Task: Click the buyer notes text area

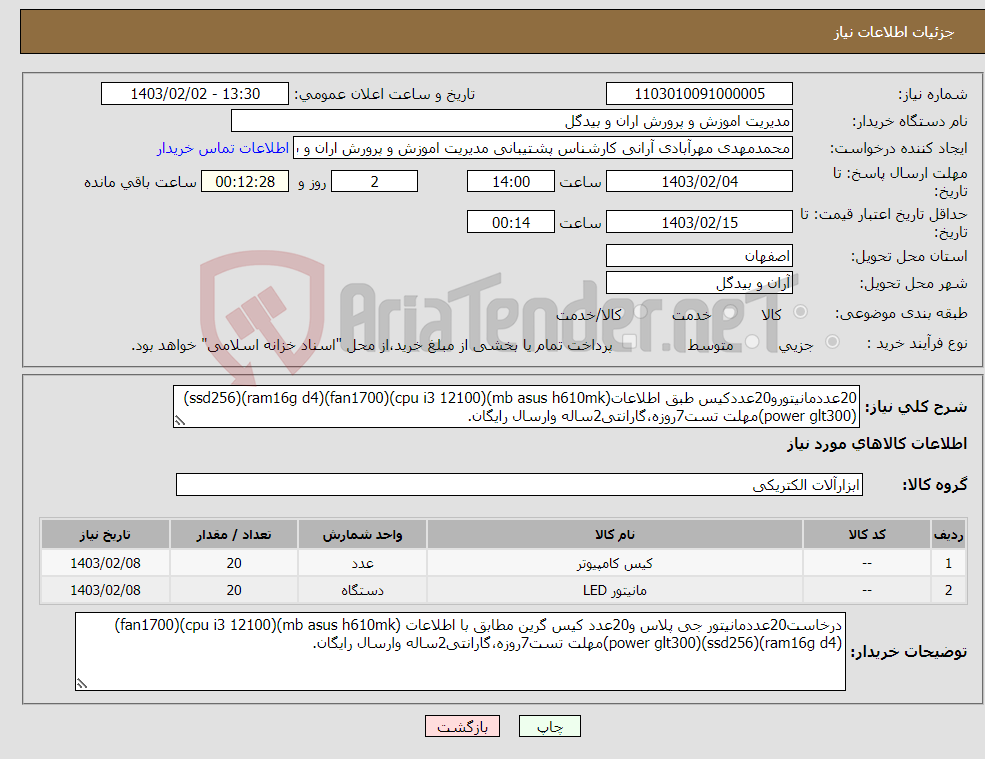Action: pyautogui.click(x=460, y=652)
